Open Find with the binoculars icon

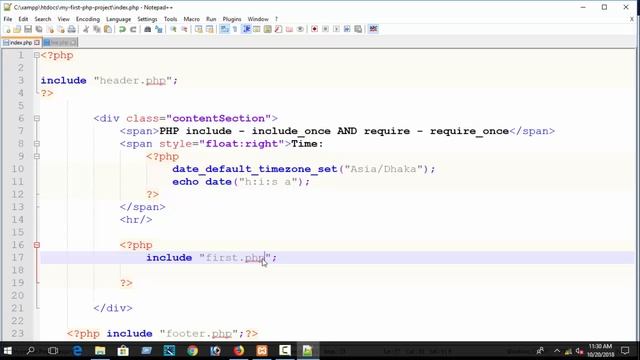point(148,29)
